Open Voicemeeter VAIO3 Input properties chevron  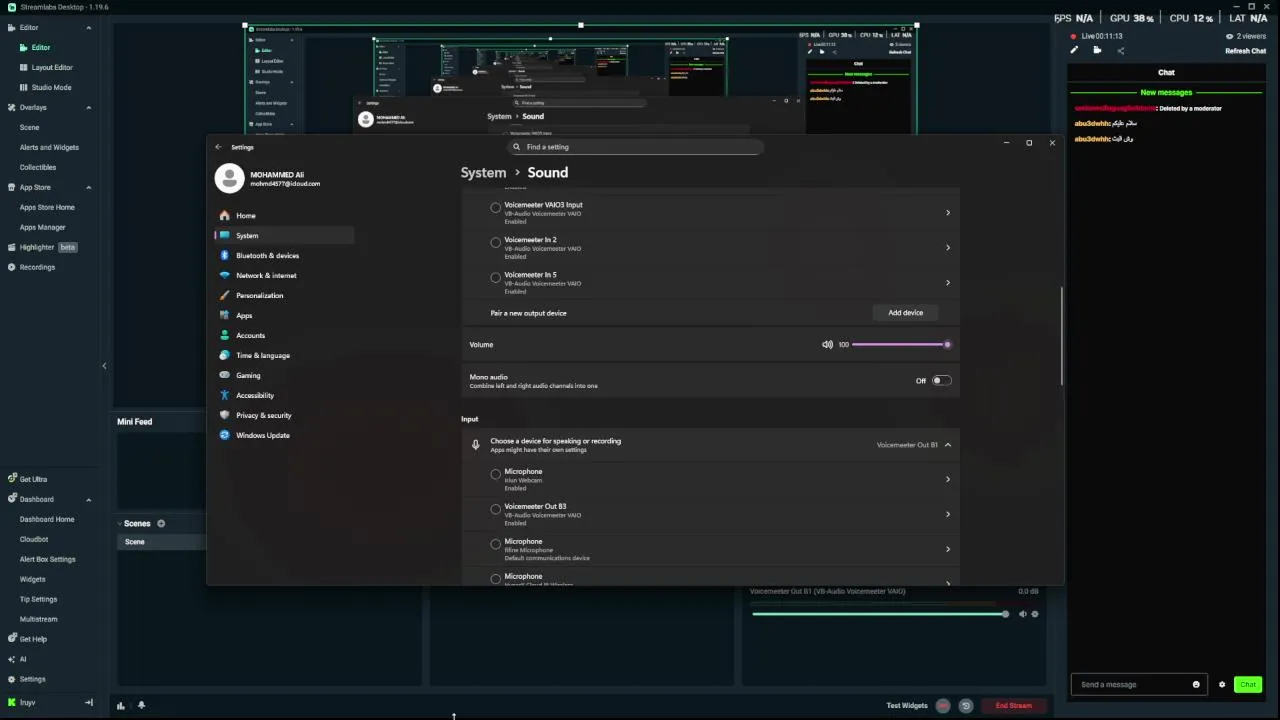[x=948, y=213]
